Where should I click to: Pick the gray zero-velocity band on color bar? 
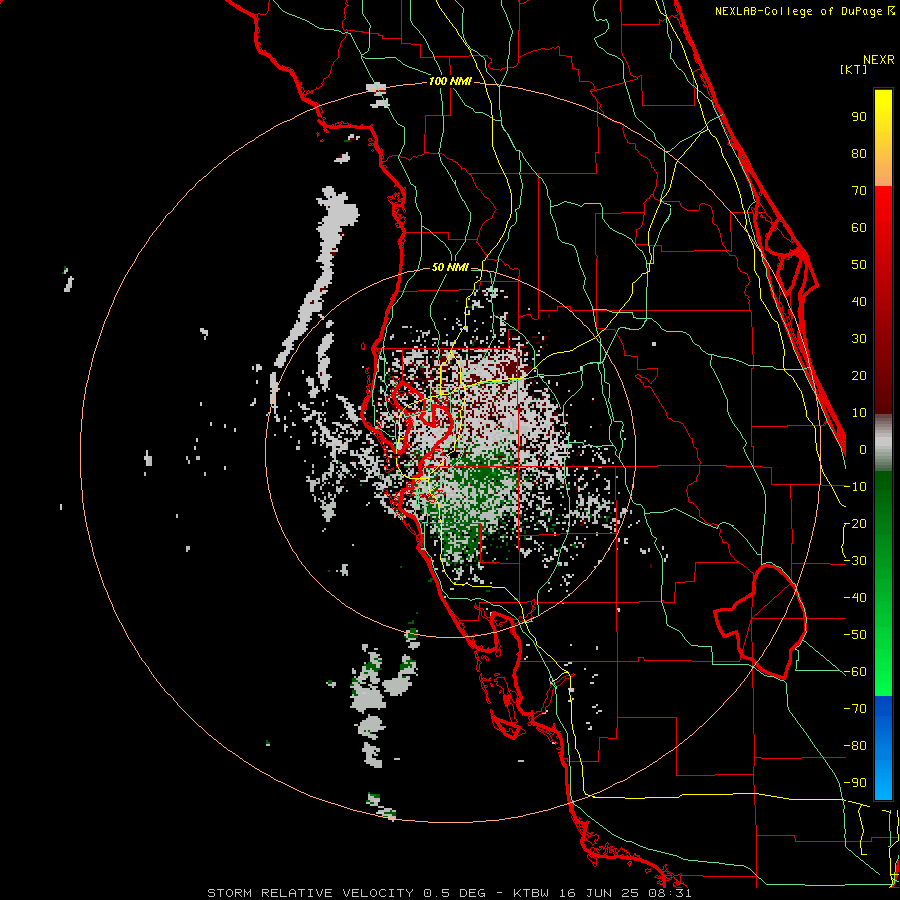(x=883, y=443)
